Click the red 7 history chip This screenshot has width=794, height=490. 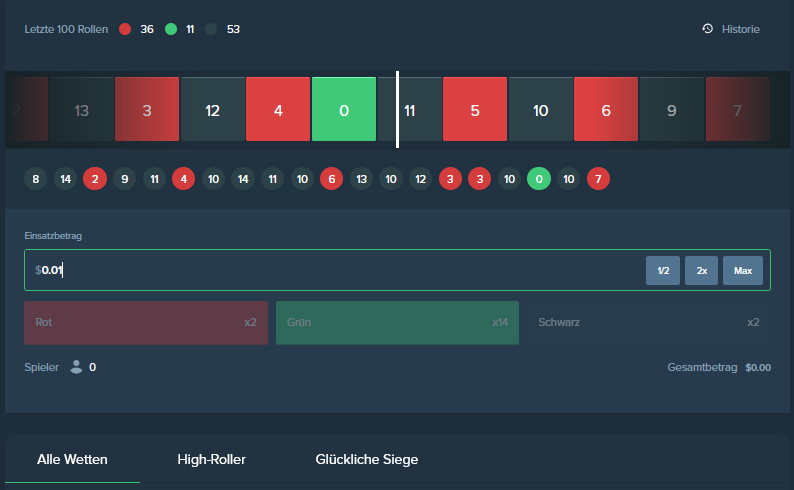pos(598,179)
